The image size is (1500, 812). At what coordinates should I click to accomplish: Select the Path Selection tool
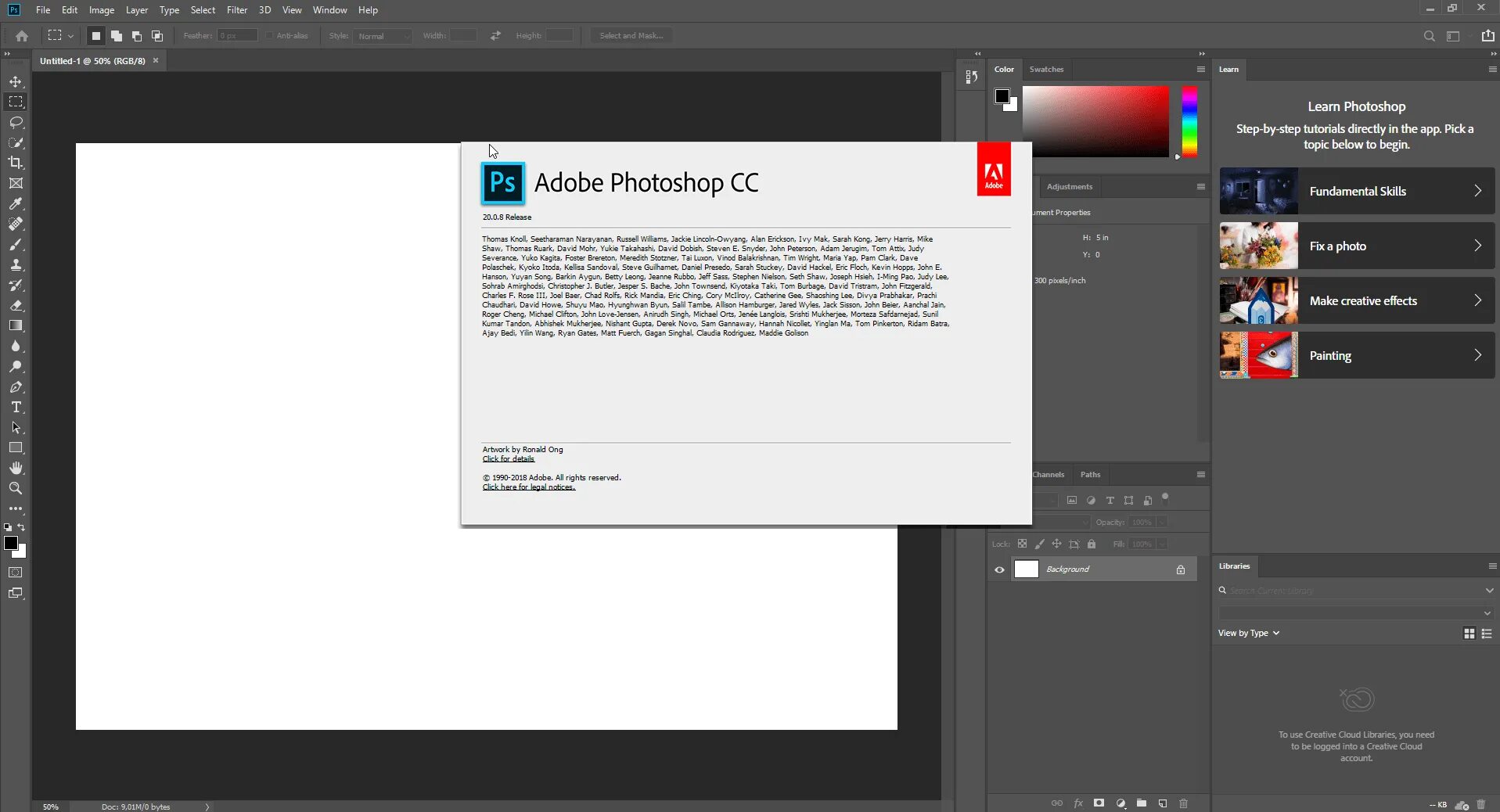[x=16, y=427]
